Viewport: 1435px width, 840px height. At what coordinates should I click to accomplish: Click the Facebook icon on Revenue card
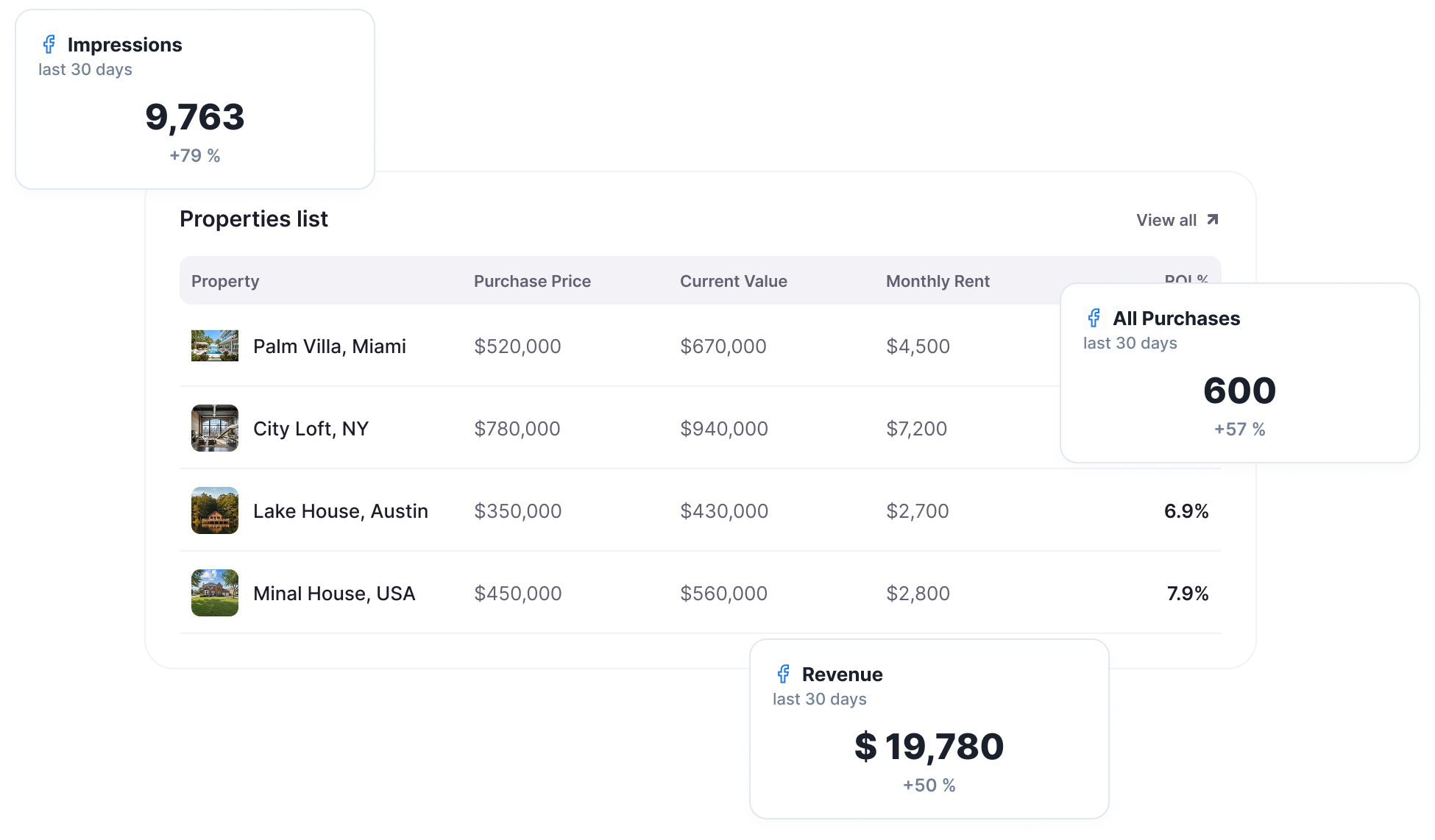click(x=784, y=675)
